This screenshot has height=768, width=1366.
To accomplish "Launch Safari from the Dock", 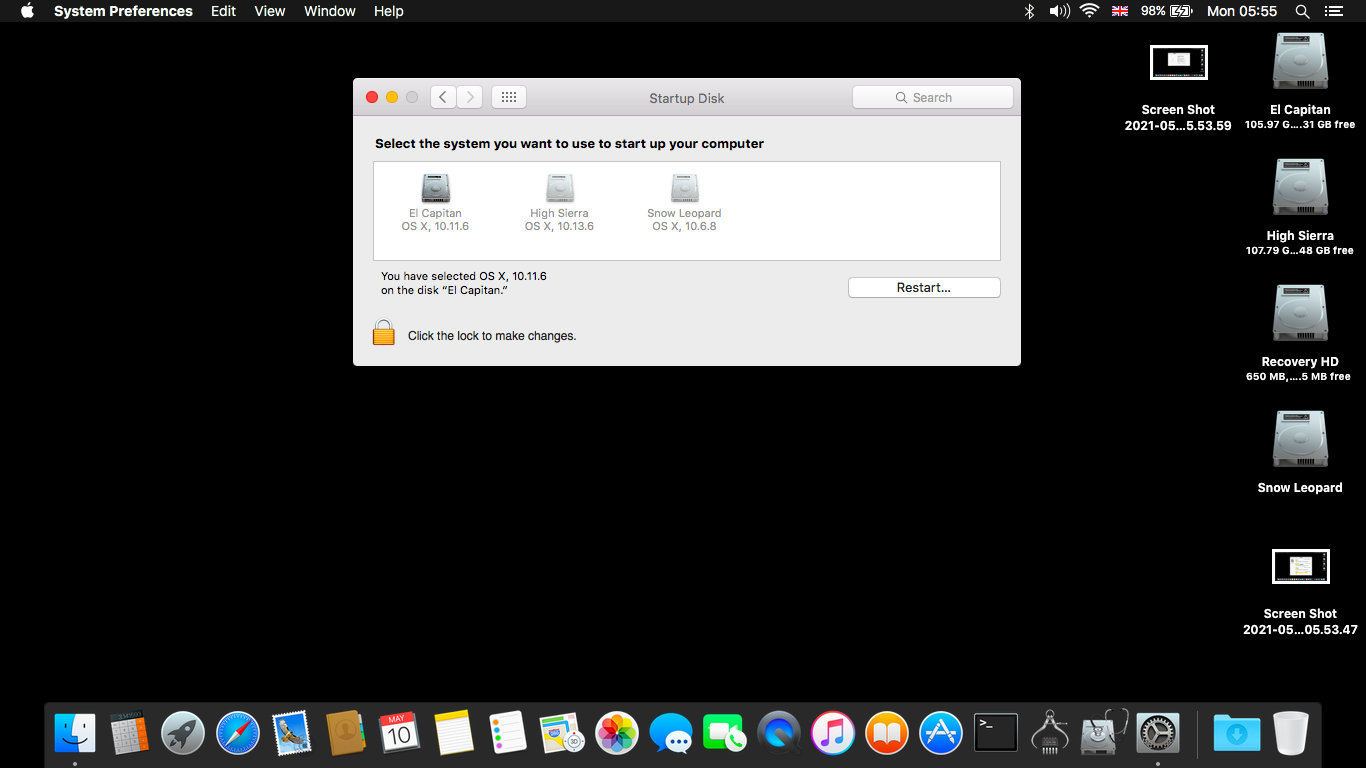I will point(237,733).
